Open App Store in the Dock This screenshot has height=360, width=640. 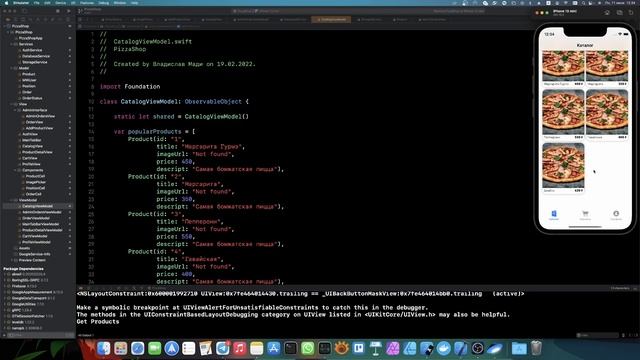tap(273, 348)
